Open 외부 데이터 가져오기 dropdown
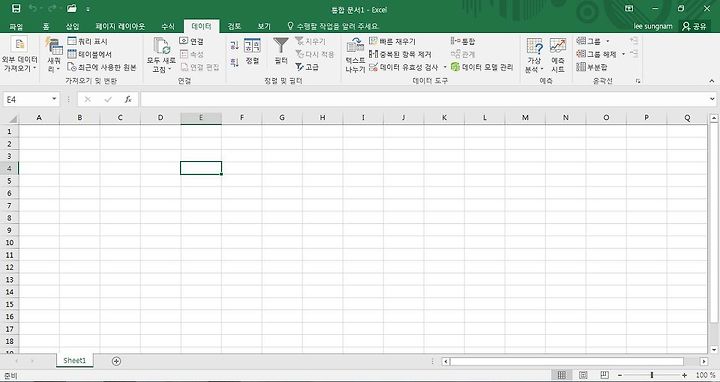 pos(19,55)
